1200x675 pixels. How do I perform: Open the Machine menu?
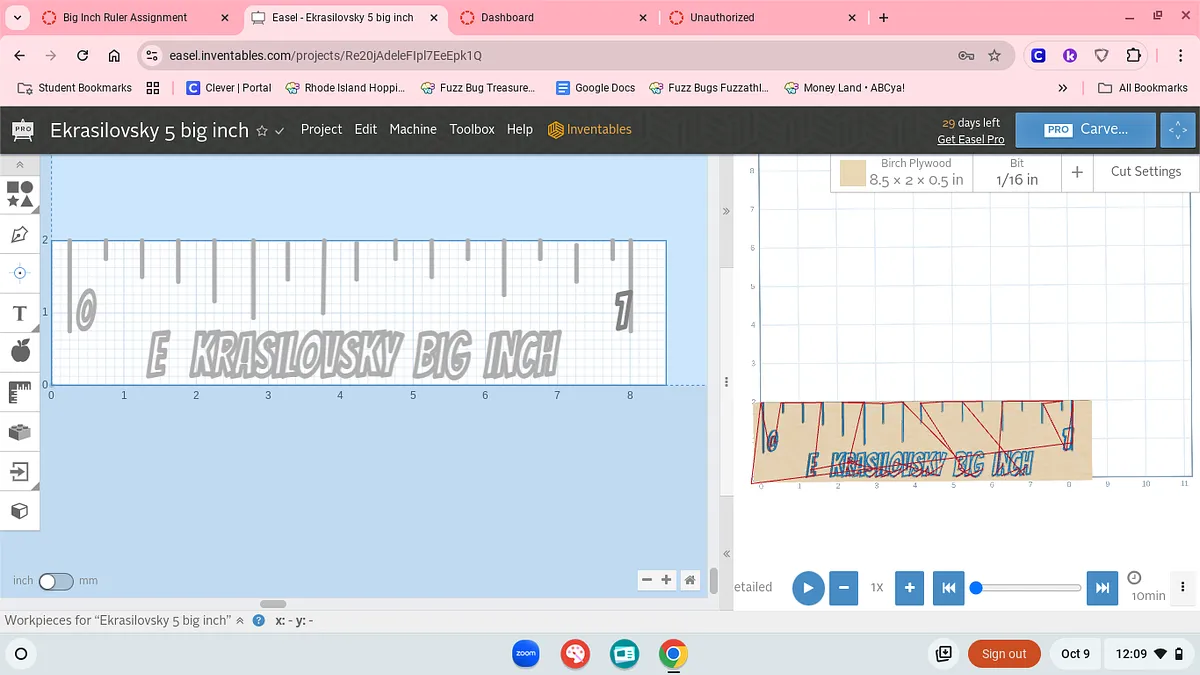413,129
